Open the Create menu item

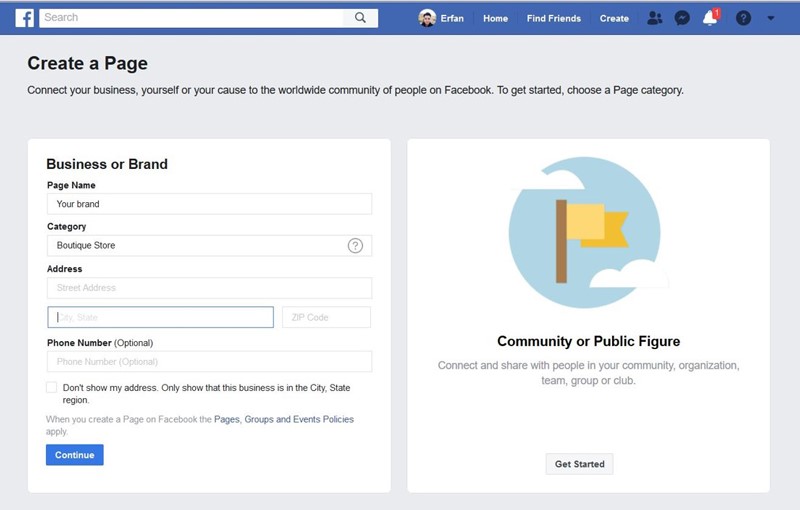(x=614, y=18)
